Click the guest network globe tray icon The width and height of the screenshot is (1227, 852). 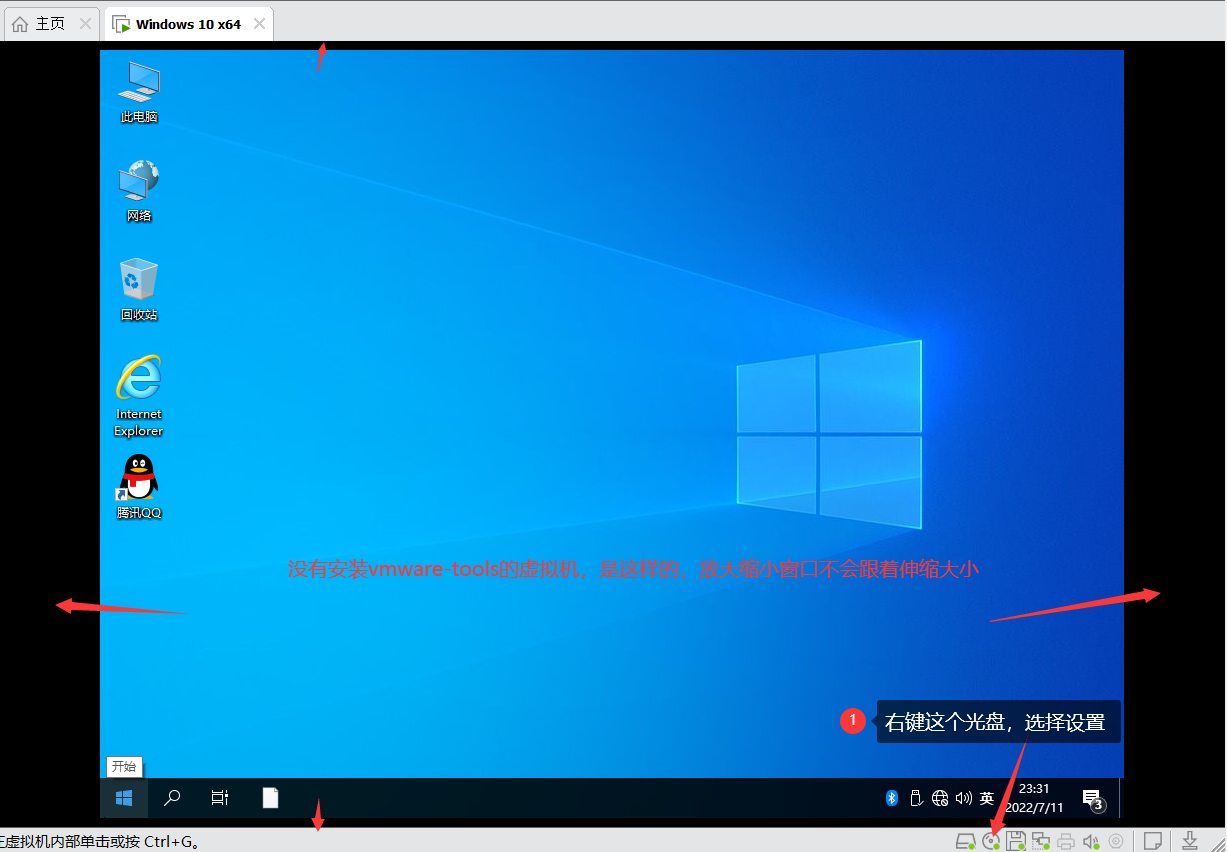point(940,798)
